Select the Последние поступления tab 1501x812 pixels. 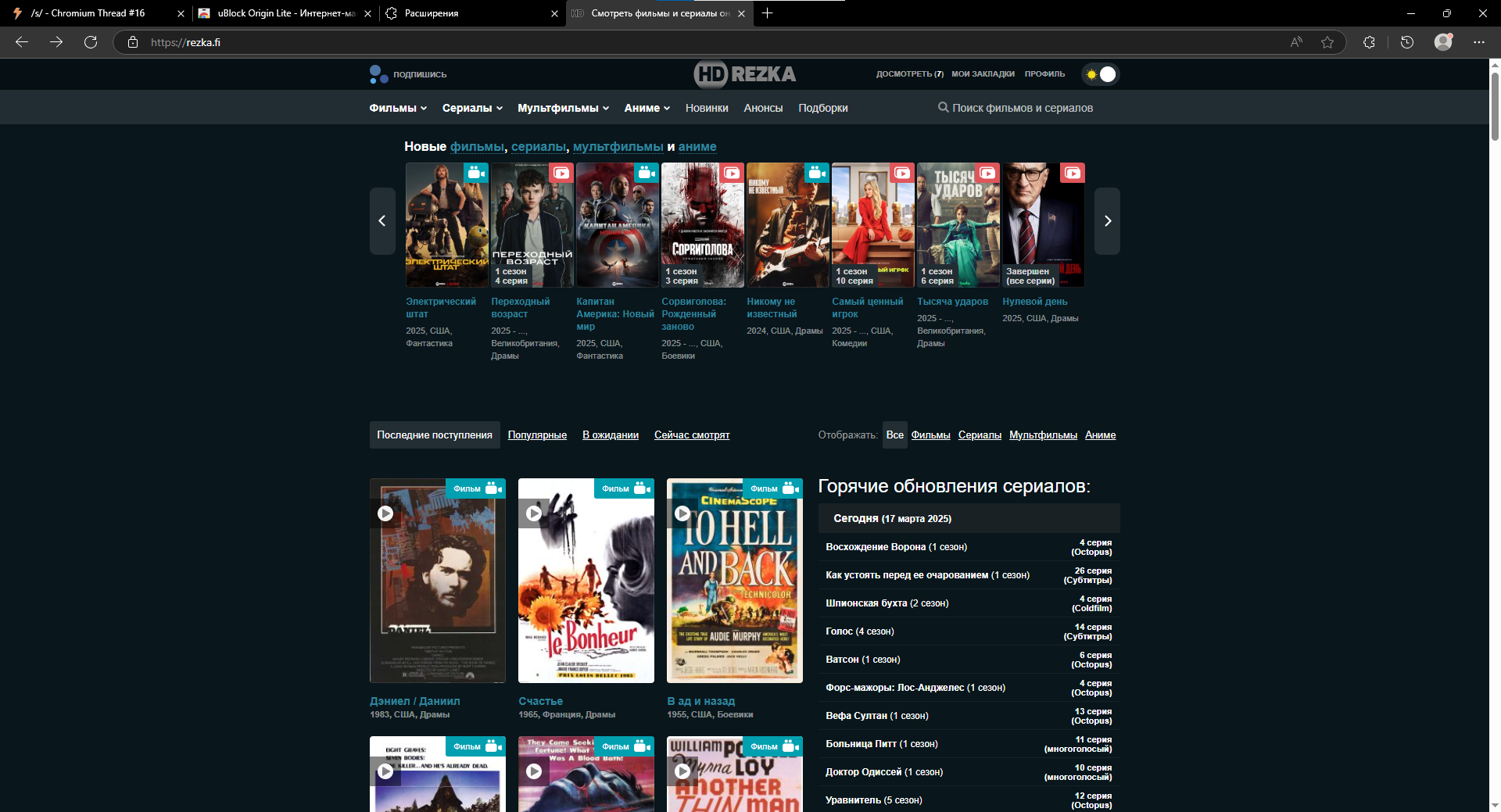(x=435, y=435)
